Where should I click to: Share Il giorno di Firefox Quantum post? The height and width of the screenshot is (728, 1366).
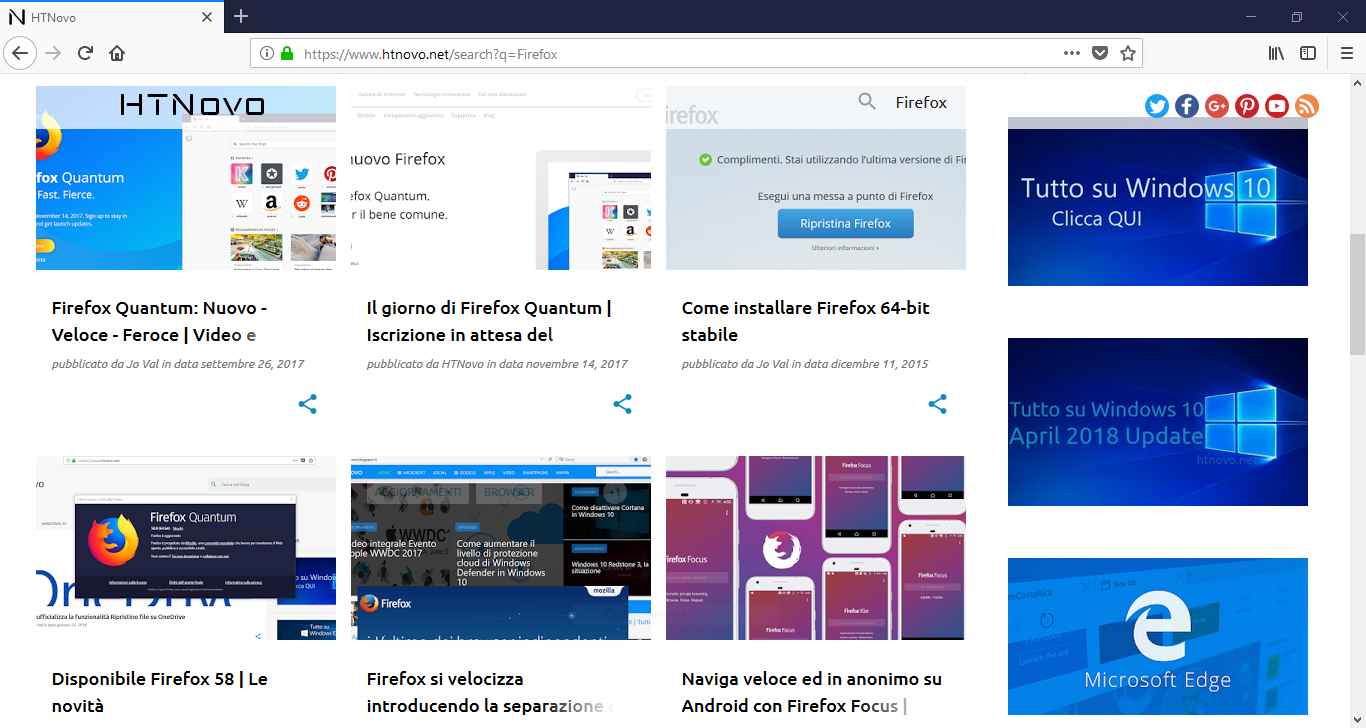coord(623,404)
